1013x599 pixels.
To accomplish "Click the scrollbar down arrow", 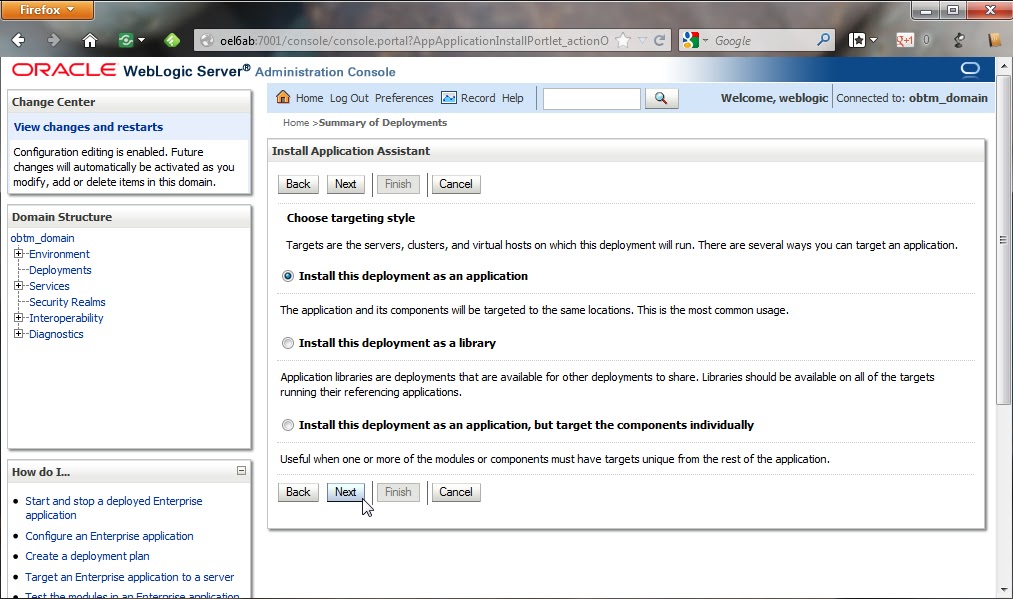I will pos(1003,590).
